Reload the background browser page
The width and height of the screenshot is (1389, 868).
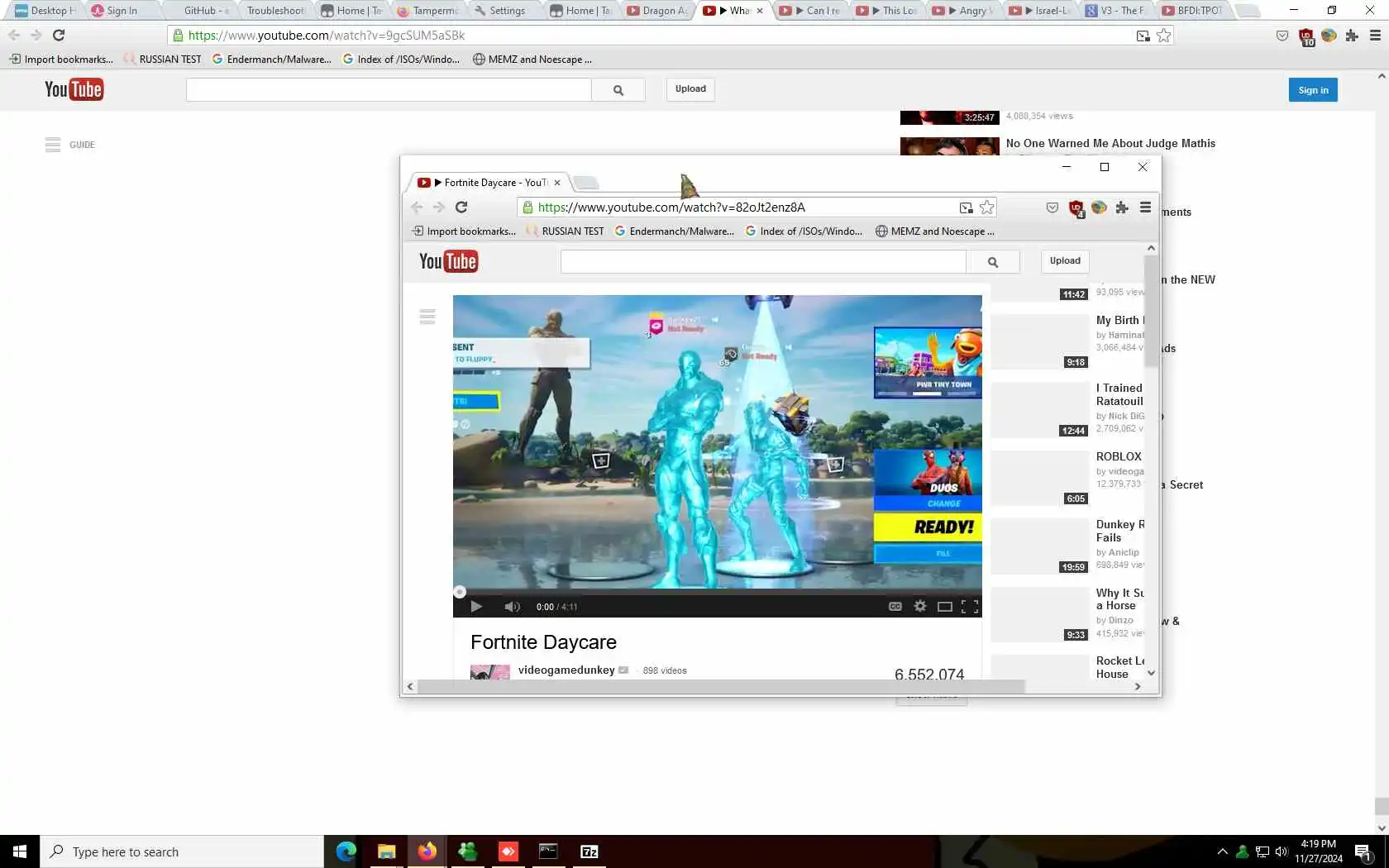pyautogui.click(x=59, y=36)
